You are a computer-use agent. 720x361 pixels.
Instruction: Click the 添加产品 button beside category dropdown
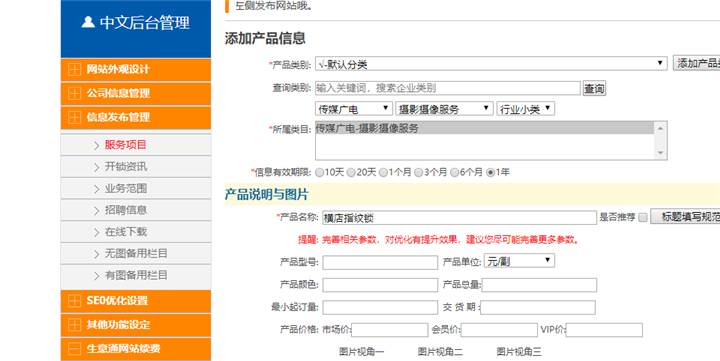coord(697,63)
